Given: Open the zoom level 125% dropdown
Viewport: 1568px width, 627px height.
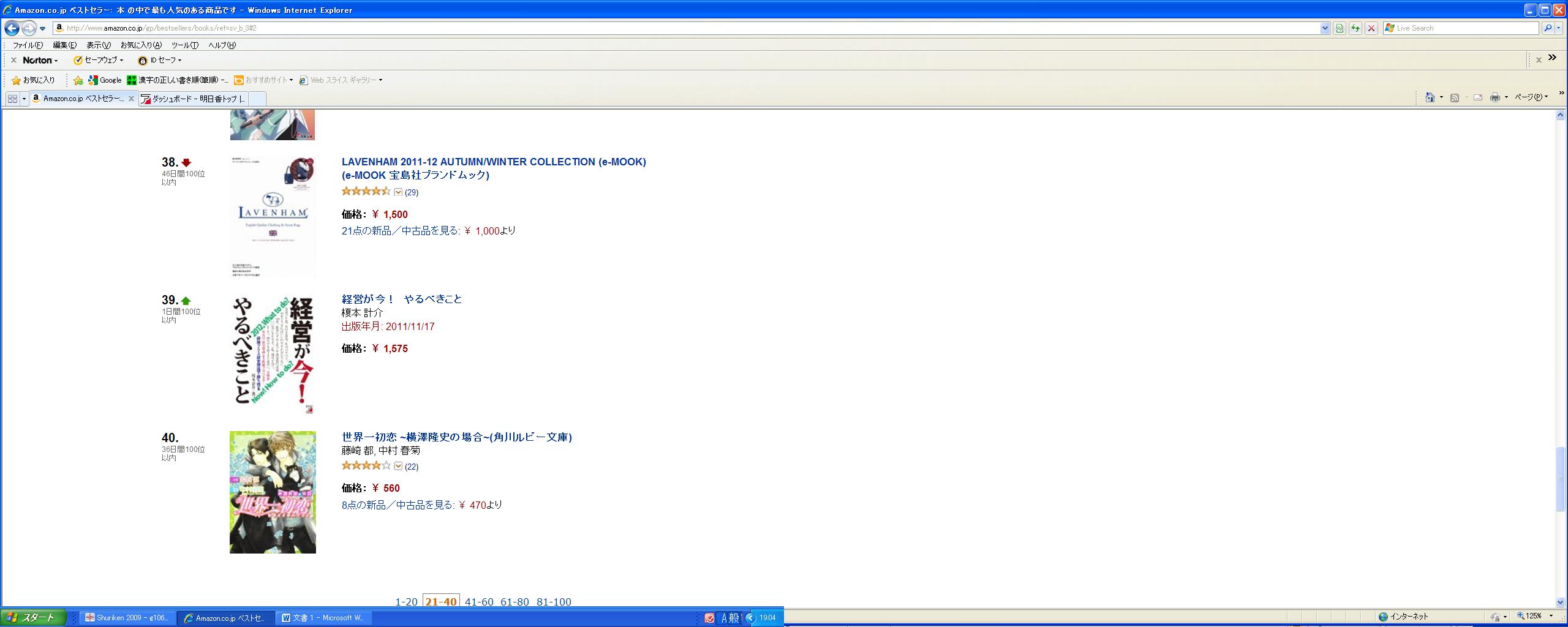Looking at the screenshot, I should [x=1551, y=616].
